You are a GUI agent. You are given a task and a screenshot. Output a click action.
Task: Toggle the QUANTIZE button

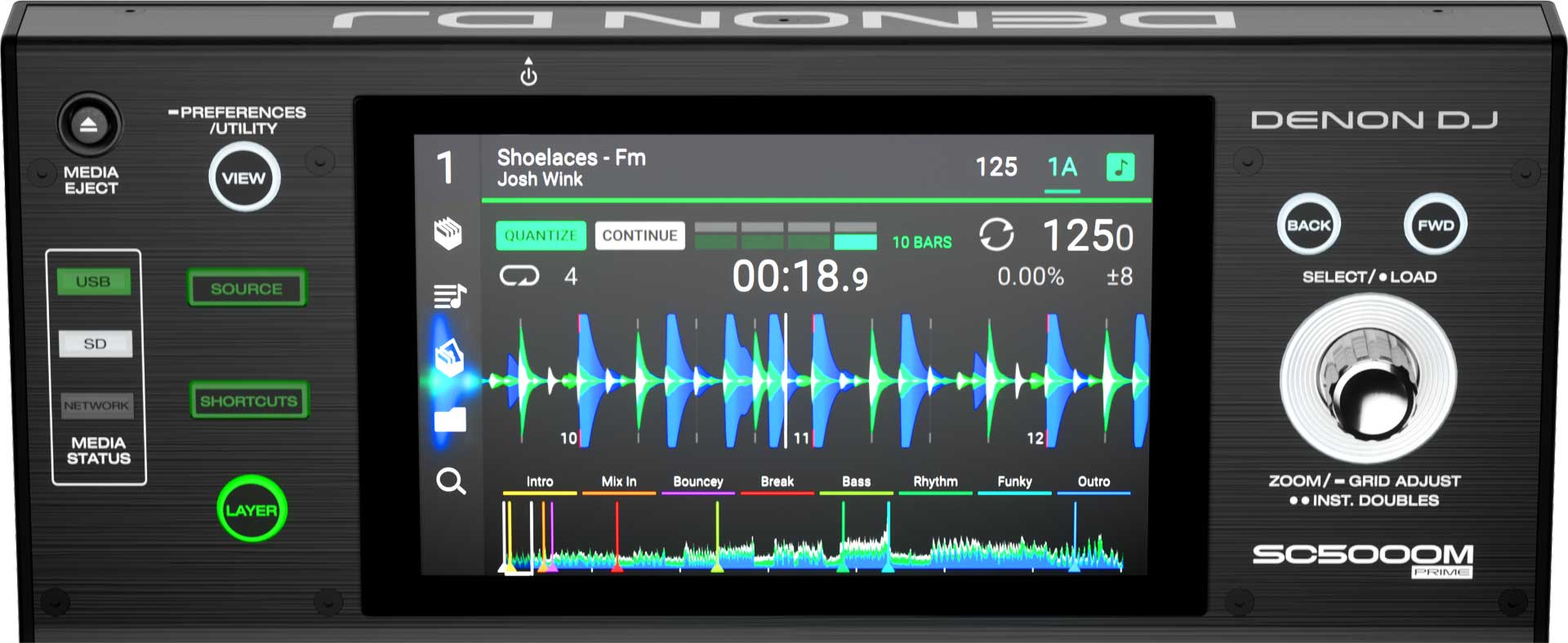coord(540,235)
